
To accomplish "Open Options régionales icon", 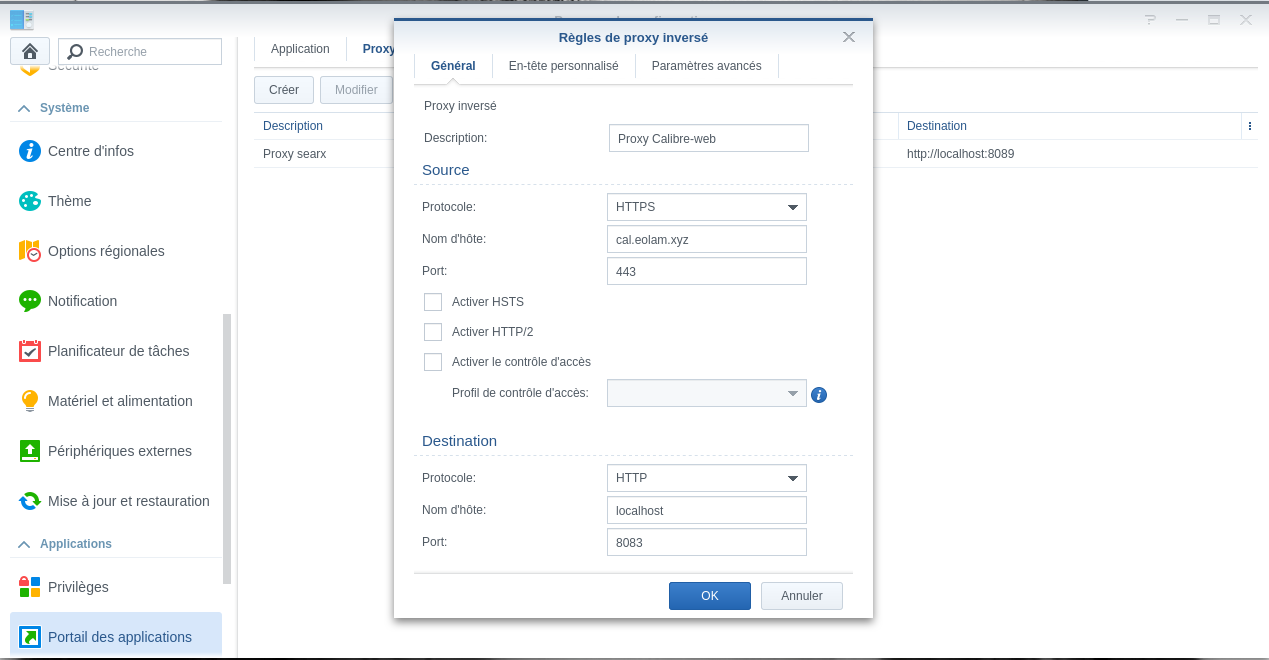I will [x=30, y=251].
